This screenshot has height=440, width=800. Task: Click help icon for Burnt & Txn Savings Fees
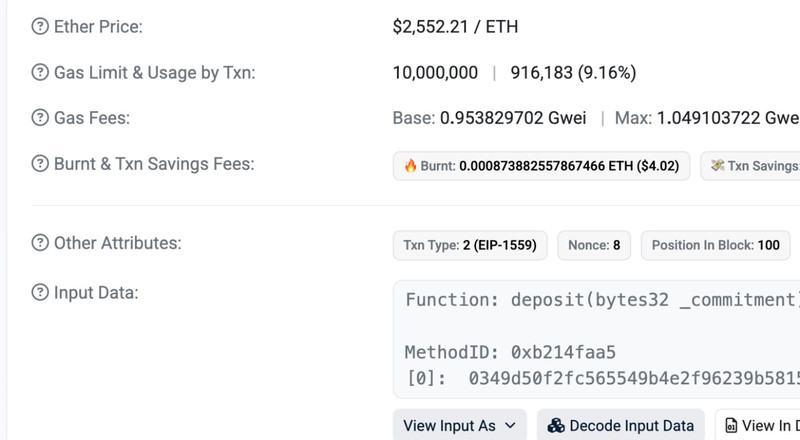40,164
